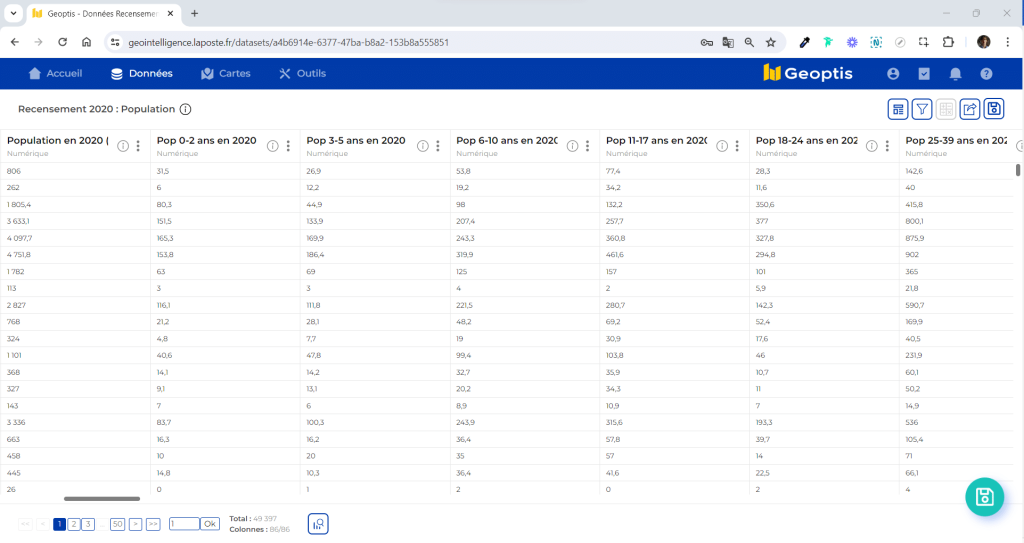
Task: Show info for Recensement 2020 Population title
Action: (185, 109)
